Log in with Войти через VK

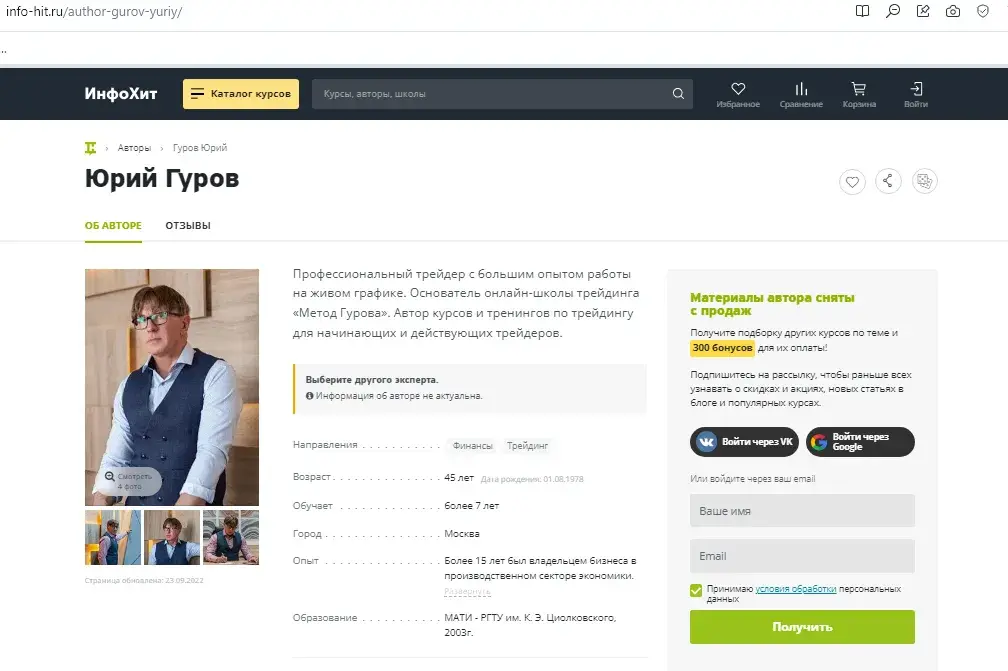(744, 442)
